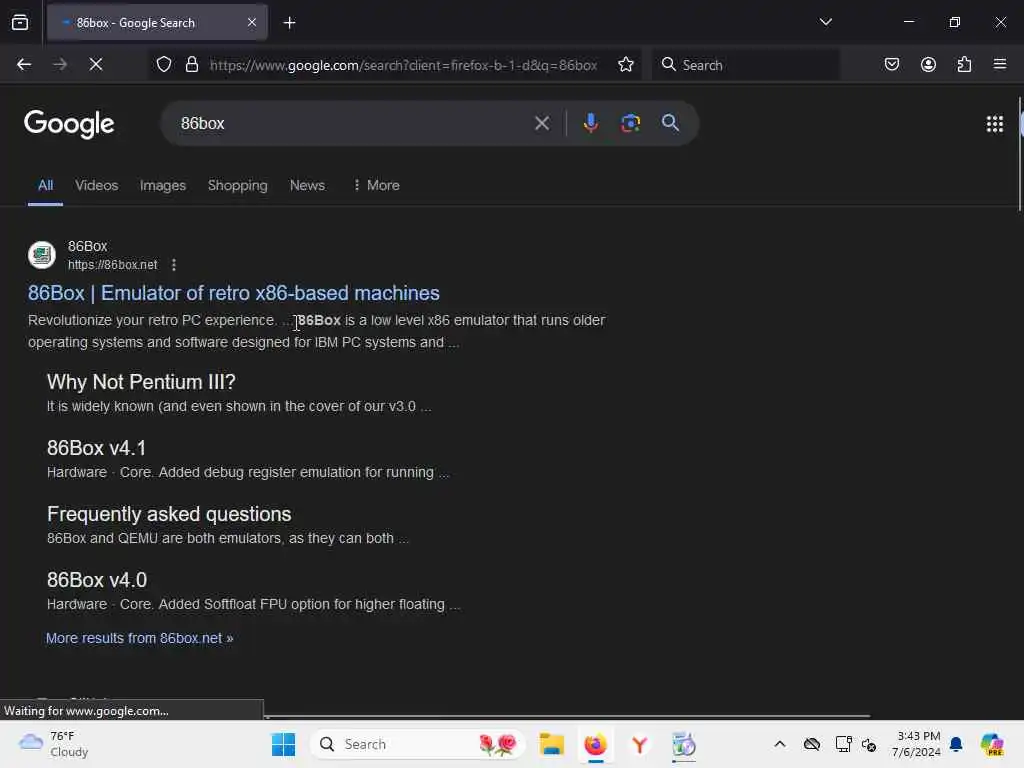Screen dimensions: 1024x768
Task: Open Google Lens image search
Action: tap(630, 123)
